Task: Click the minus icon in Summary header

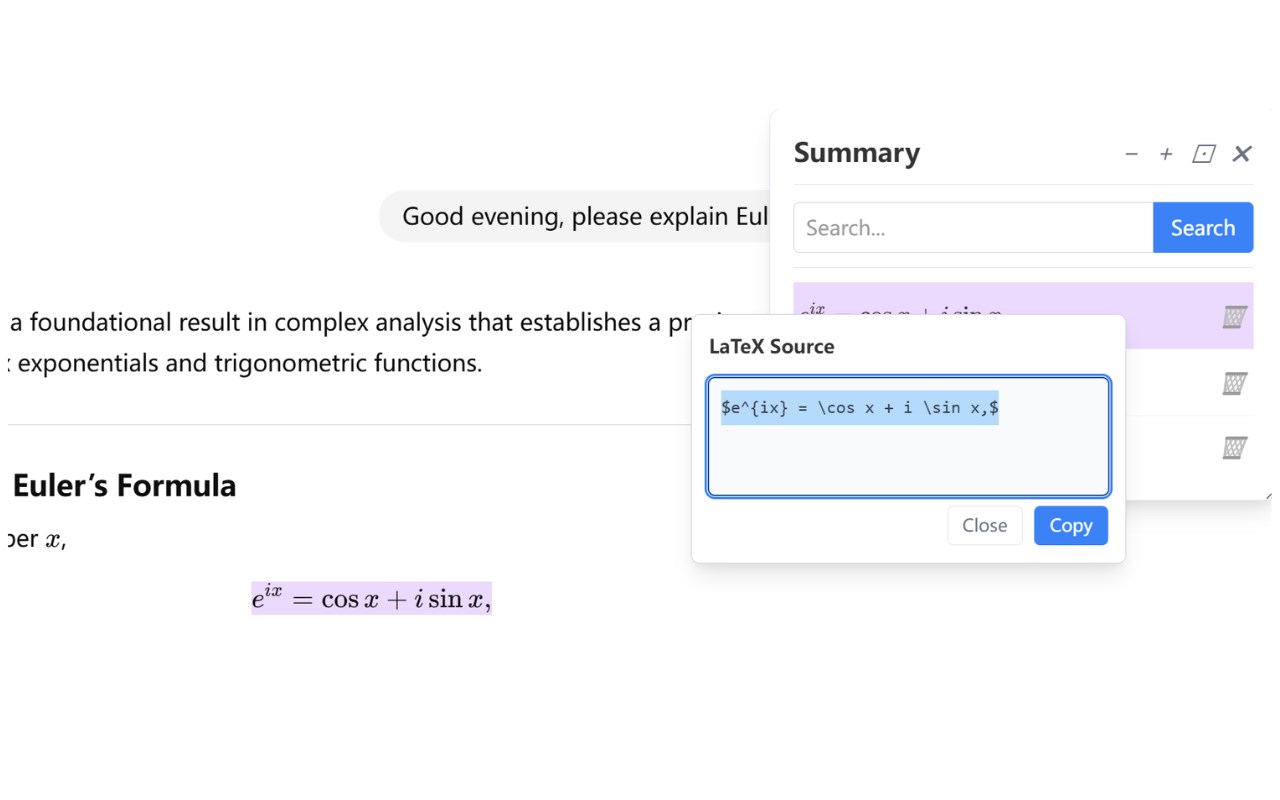Action: [x=1131, y=154]
